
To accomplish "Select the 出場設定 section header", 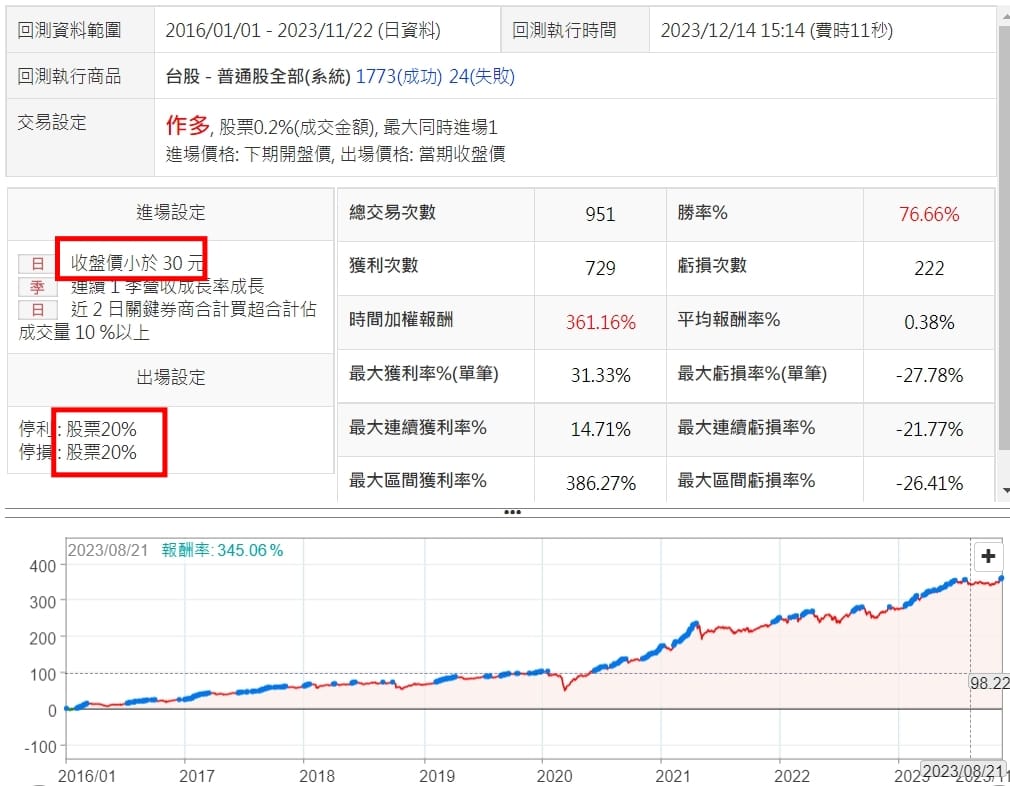I will pos(170,378).
